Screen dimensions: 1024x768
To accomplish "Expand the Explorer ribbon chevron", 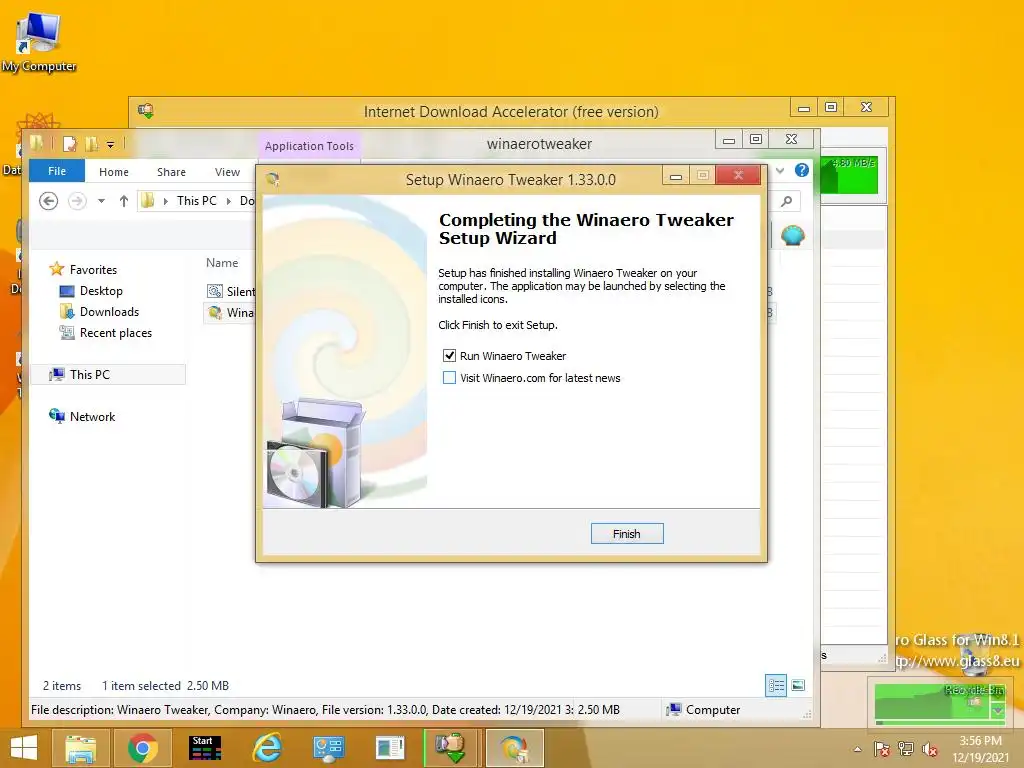I will coord(780,171).
